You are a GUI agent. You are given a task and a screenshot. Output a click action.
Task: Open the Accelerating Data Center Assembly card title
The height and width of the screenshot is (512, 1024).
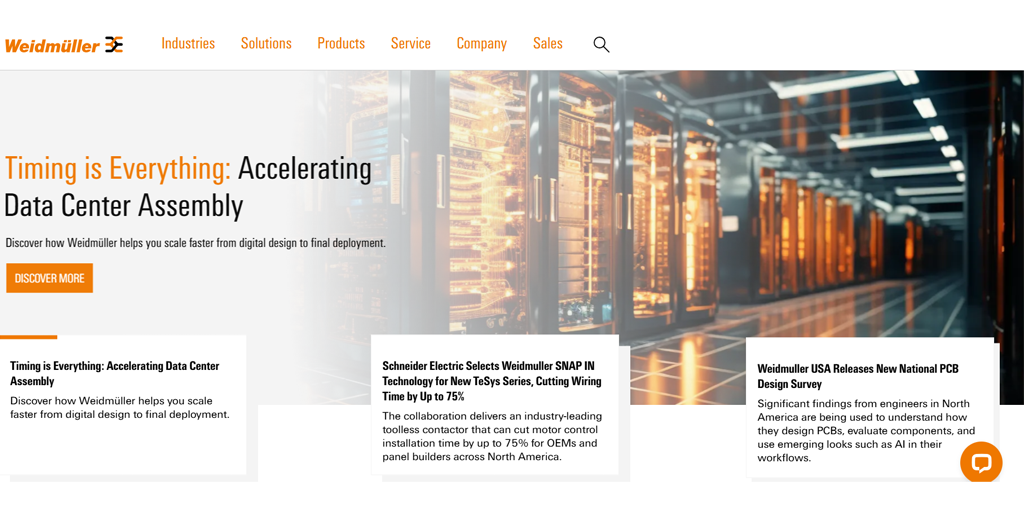[114, 374]
